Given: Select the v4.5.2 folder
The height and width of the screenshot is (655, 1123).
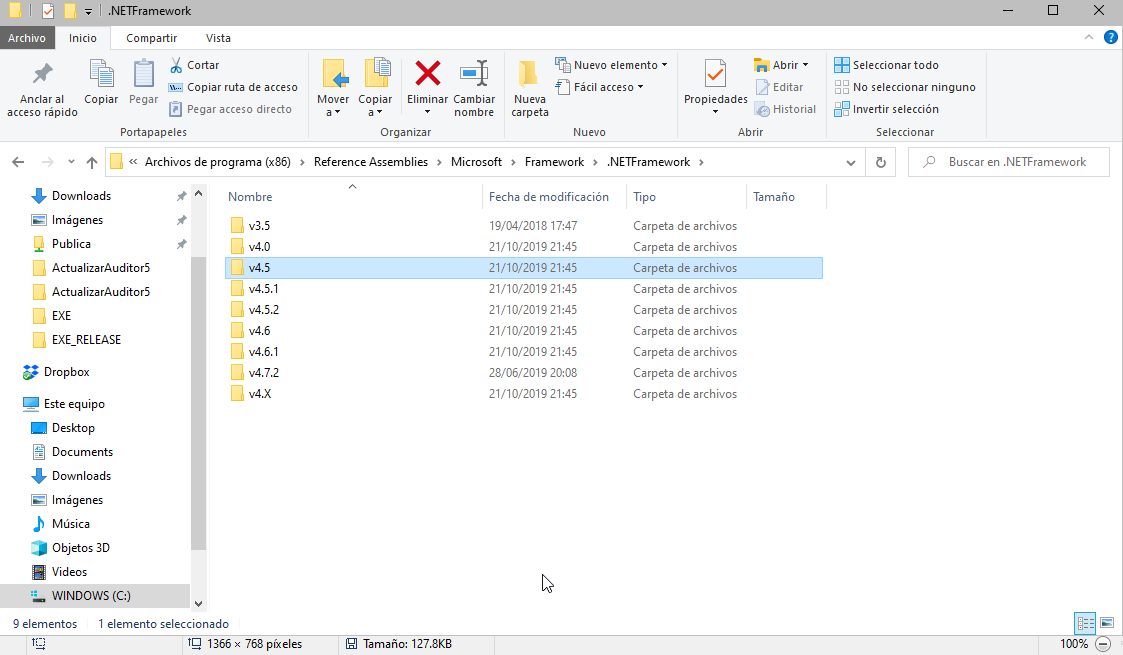Looking at the screenshot, I should (524, 310).
